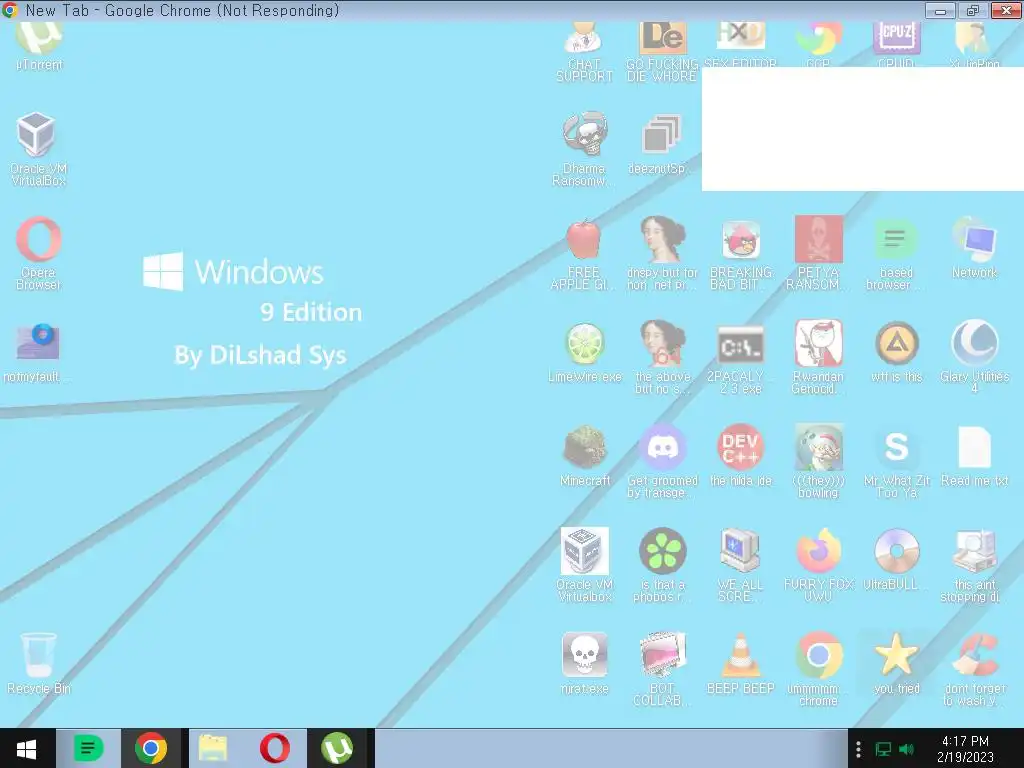This screenshot has width=1024, height=768.
Task: Open the 'this aint stopping di...' icon
Action: point(973,565)
